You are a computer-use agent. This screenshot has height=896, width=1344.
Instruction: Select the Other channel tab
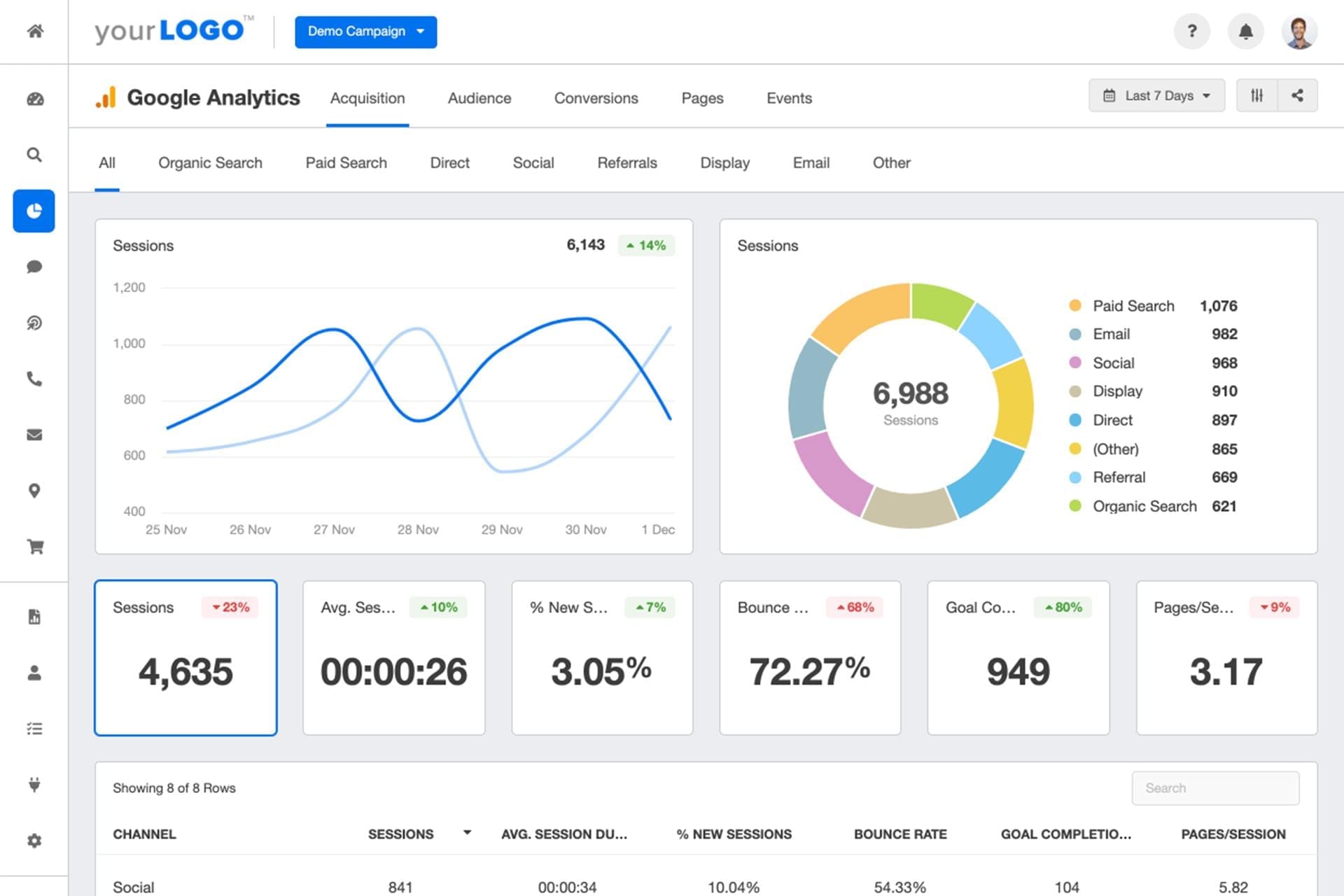point(891,163)
